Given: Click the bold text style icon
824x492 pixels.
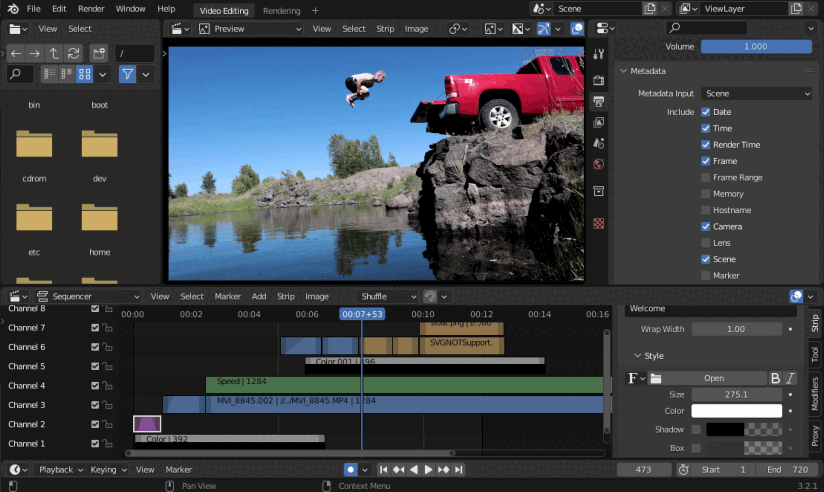Looking at the screenshot, I should coord(775,378).
